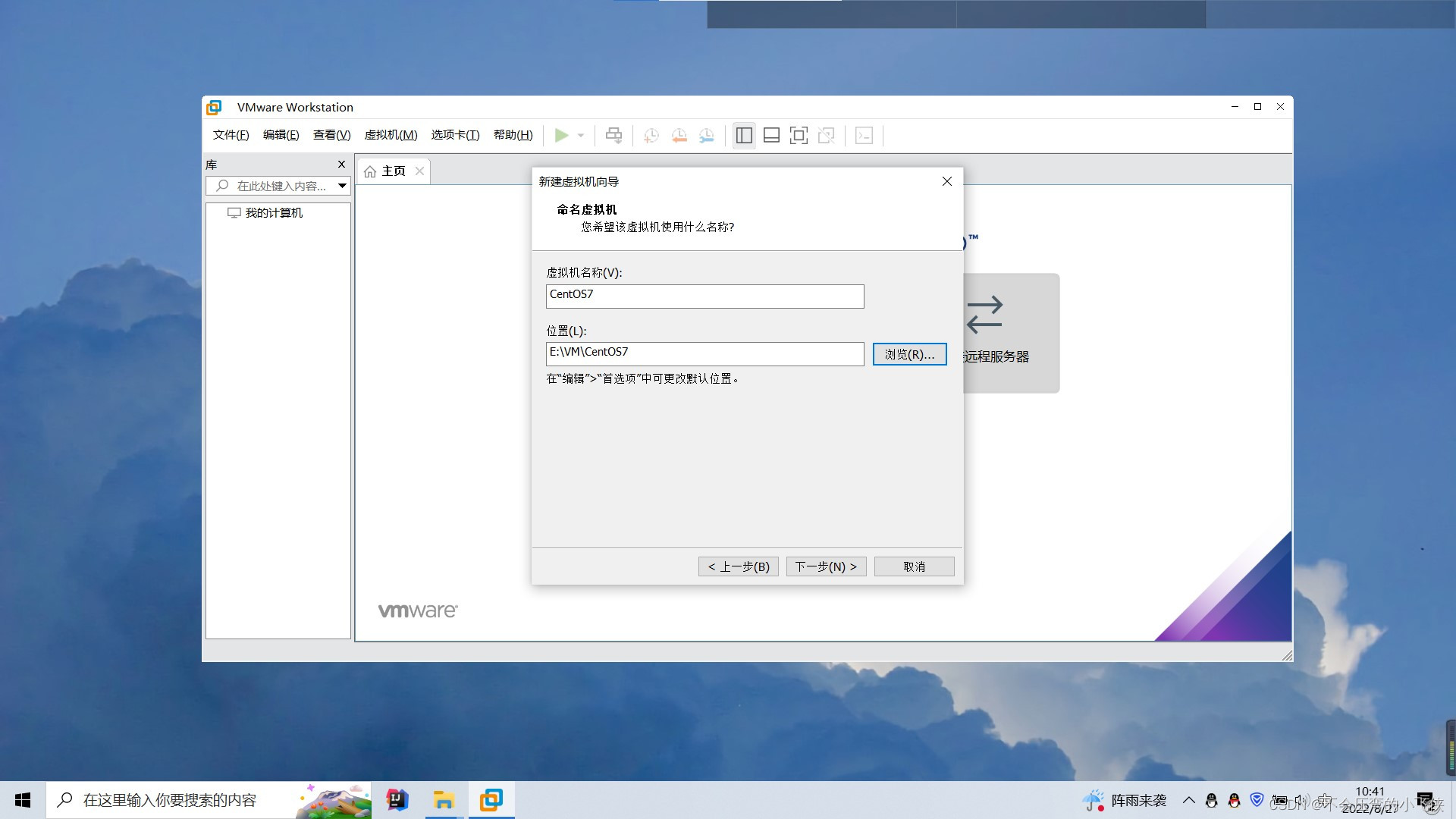Click the enter full screen icon

pyautogui.click(x=799, y=136)
